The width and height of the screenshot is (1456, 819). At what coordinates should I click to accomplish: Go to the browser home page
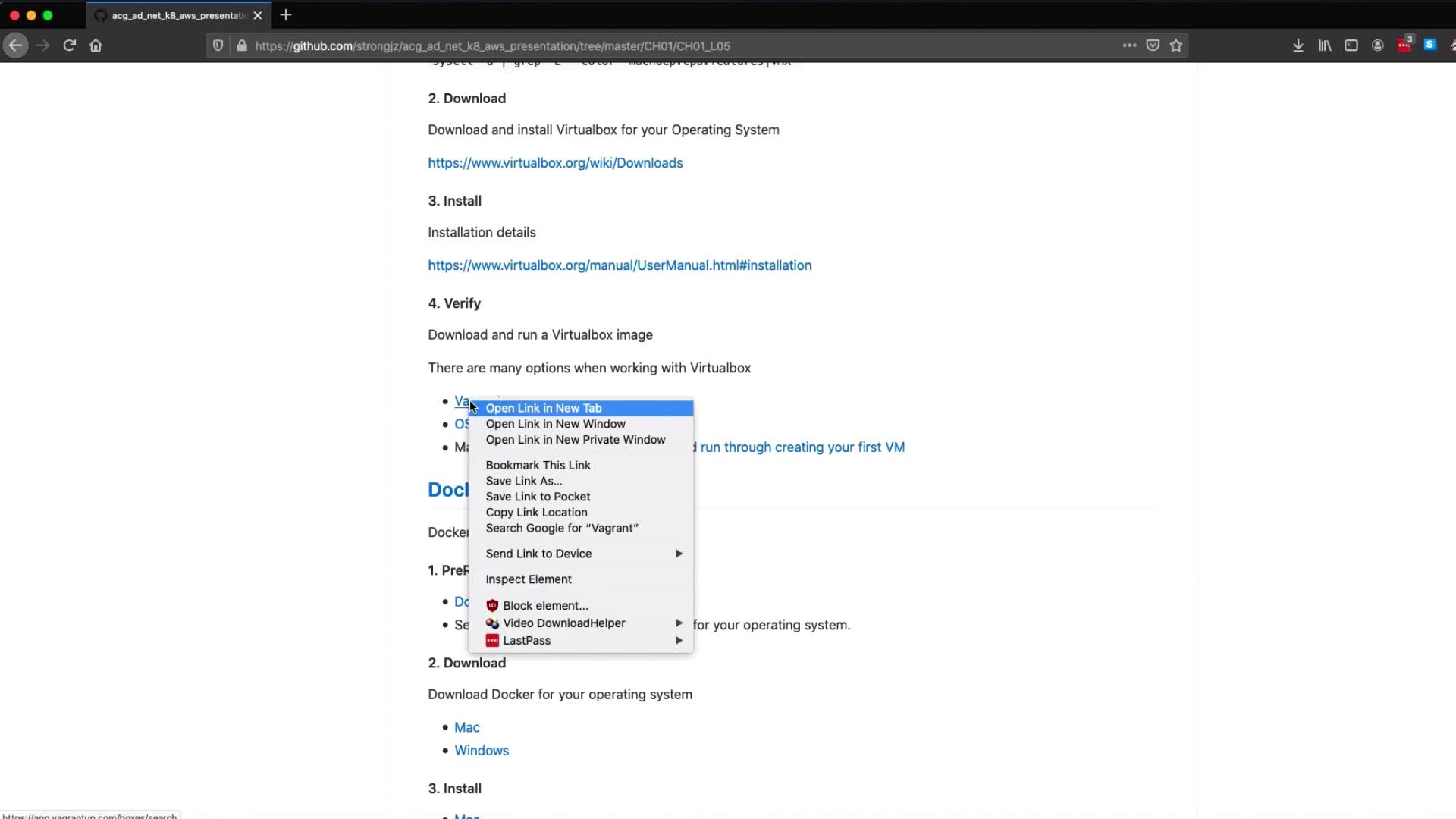[96, 45]
